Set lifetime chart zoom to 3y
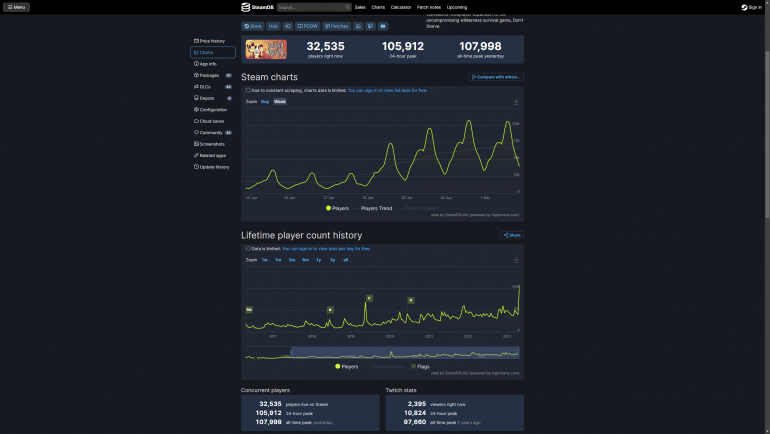770x434 pixels. pos(332,260)
